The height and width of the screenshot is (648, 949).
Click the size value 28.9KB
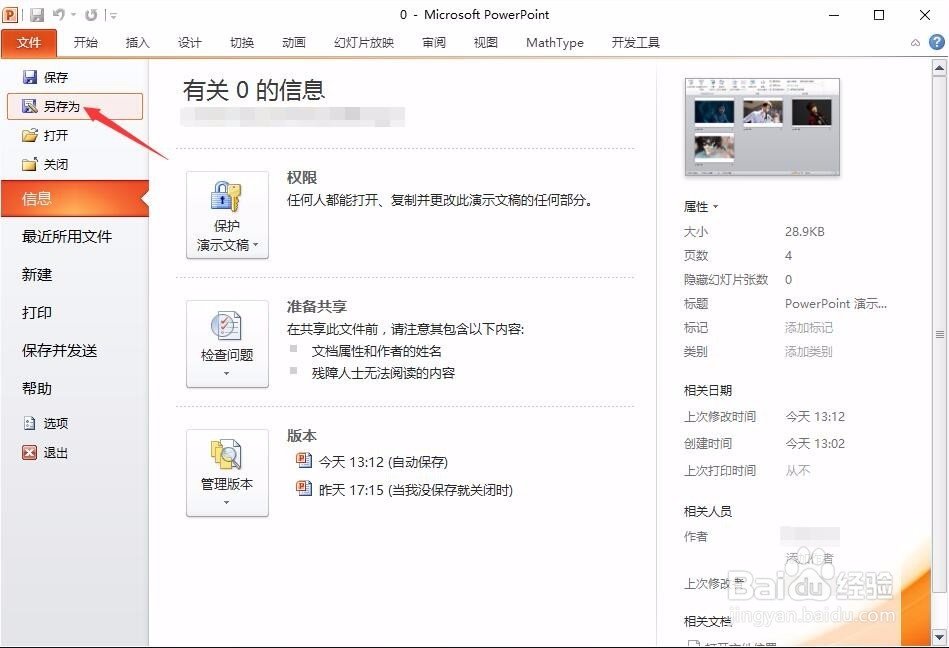pos(804,232)
